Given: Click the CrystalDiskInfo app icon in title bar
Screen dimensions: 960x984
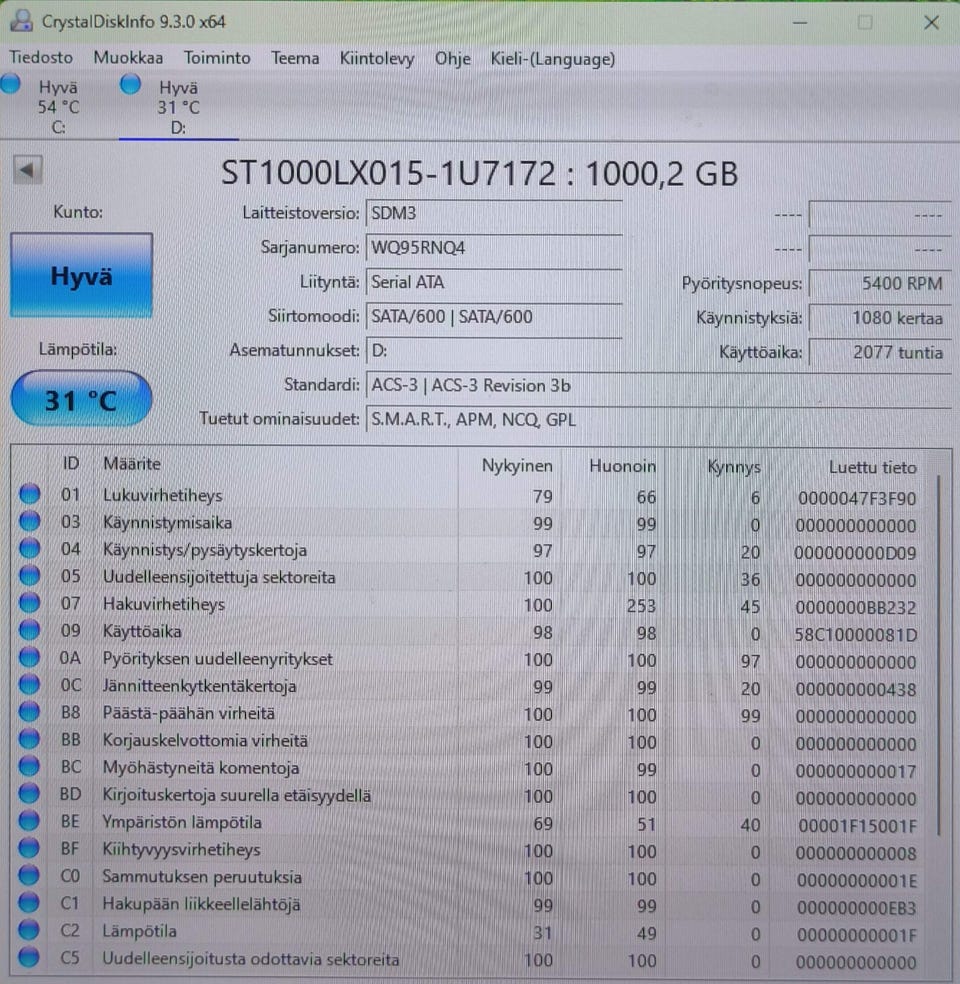Looking at the screenshot, I should coord(21,20).
